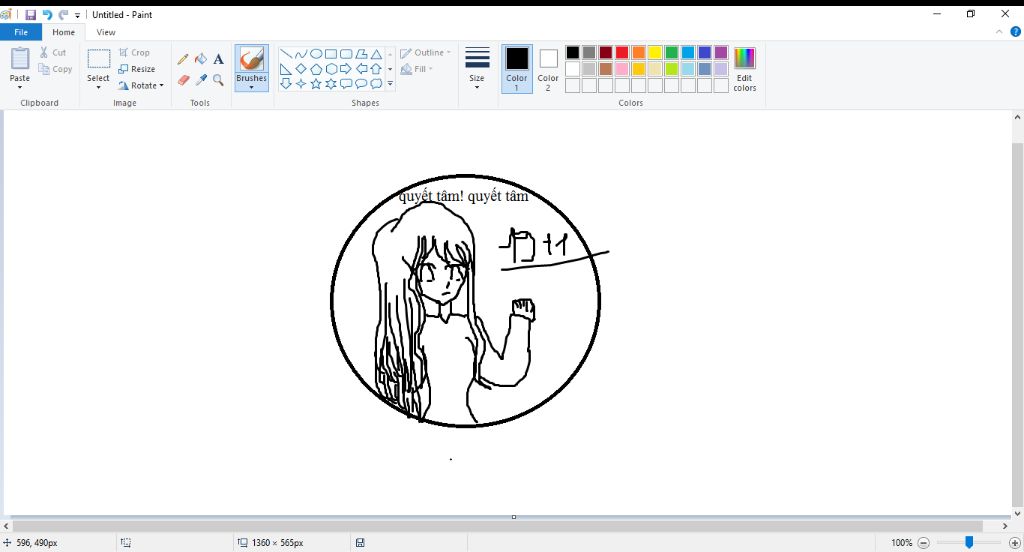Open Paint Help question mark icon

1016,31
